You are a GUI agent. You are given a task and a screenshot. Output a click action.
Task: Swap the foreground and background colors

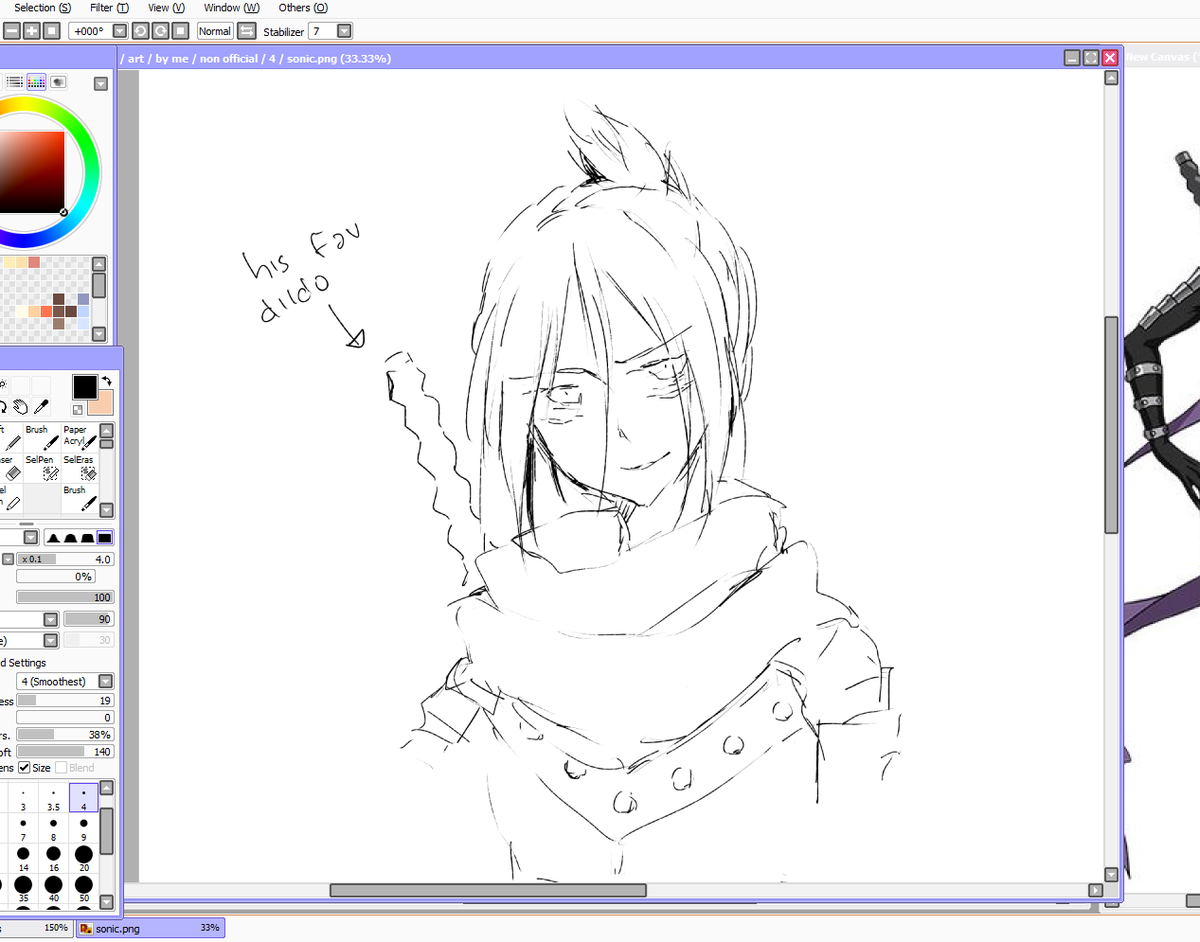point(107,381)
